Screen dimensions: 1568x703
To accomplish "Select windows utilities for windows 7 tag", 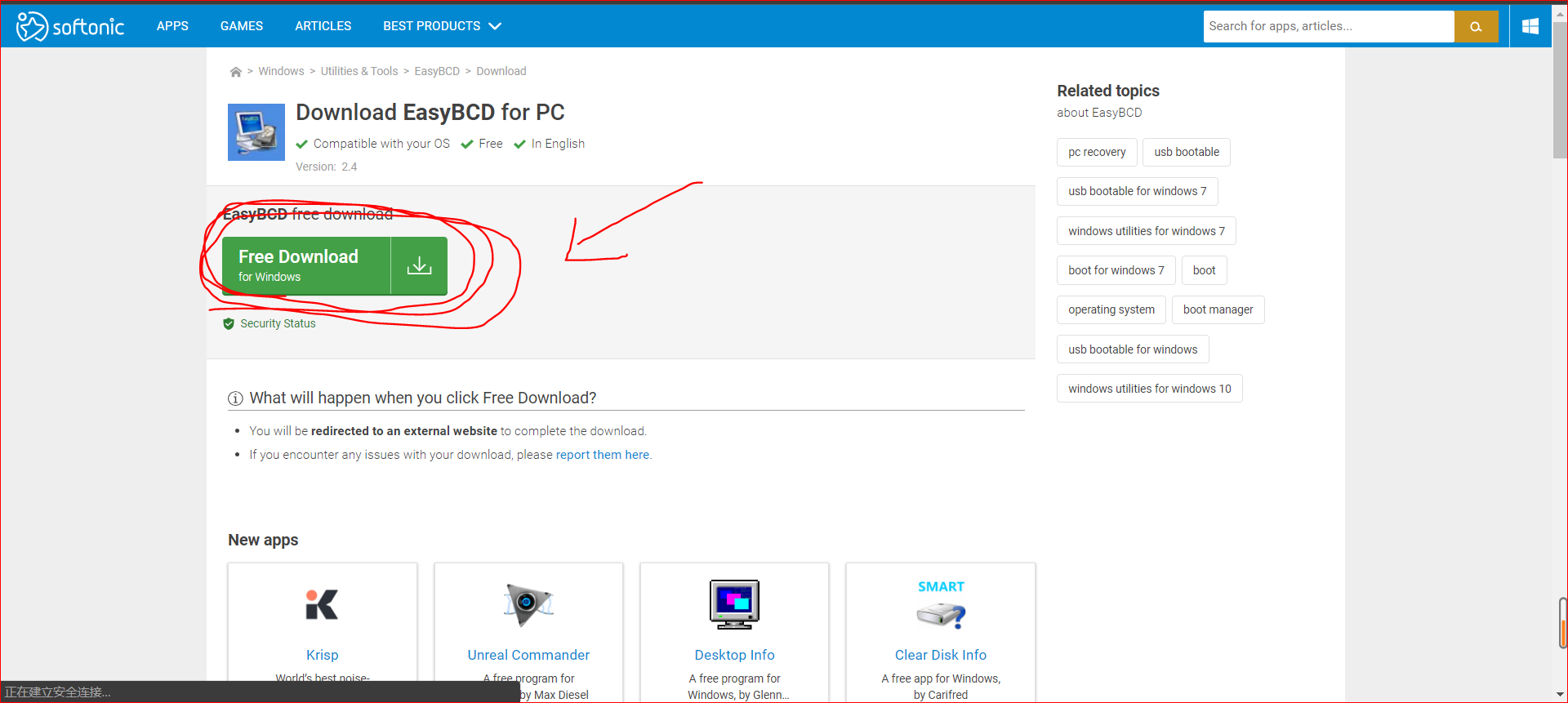I will coord(1147,231).
